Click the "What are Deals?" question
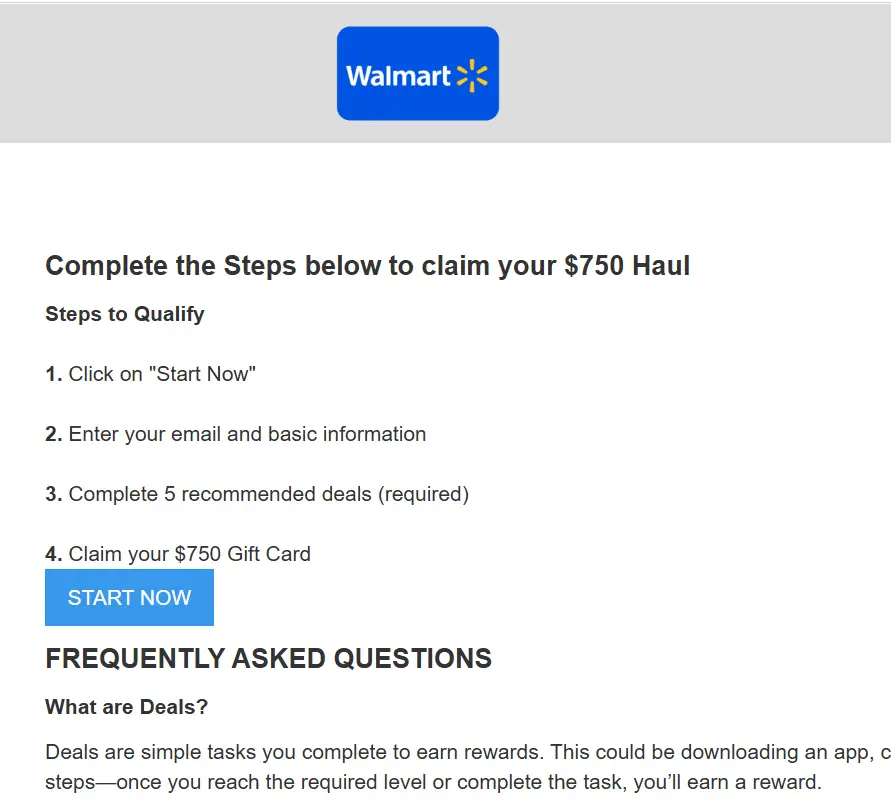The image size is (891, 807). [127, 707]
